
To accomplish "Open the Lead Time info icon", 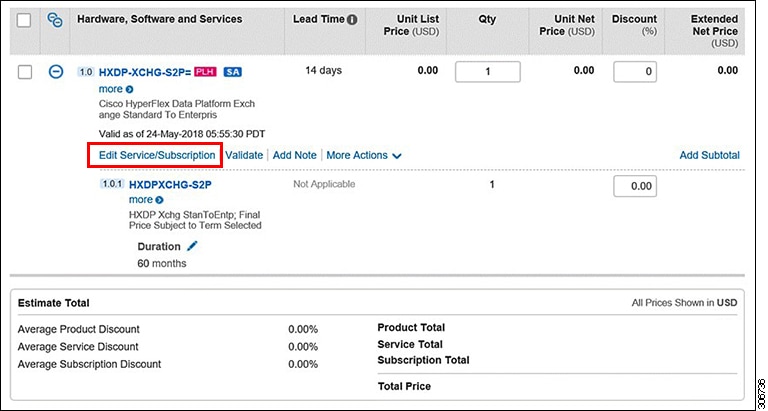I will (x=352, y=20).
